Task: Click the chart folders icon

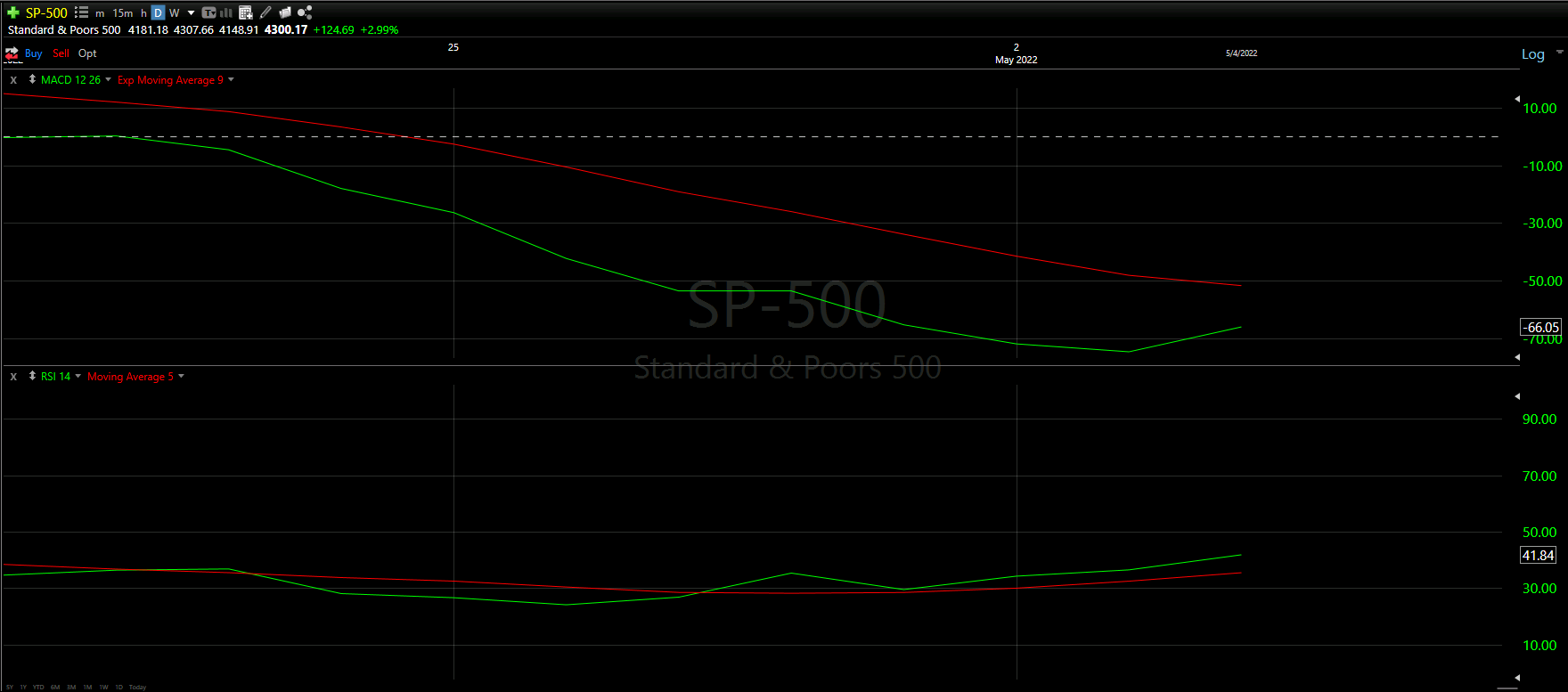Action: click(285, 12)
